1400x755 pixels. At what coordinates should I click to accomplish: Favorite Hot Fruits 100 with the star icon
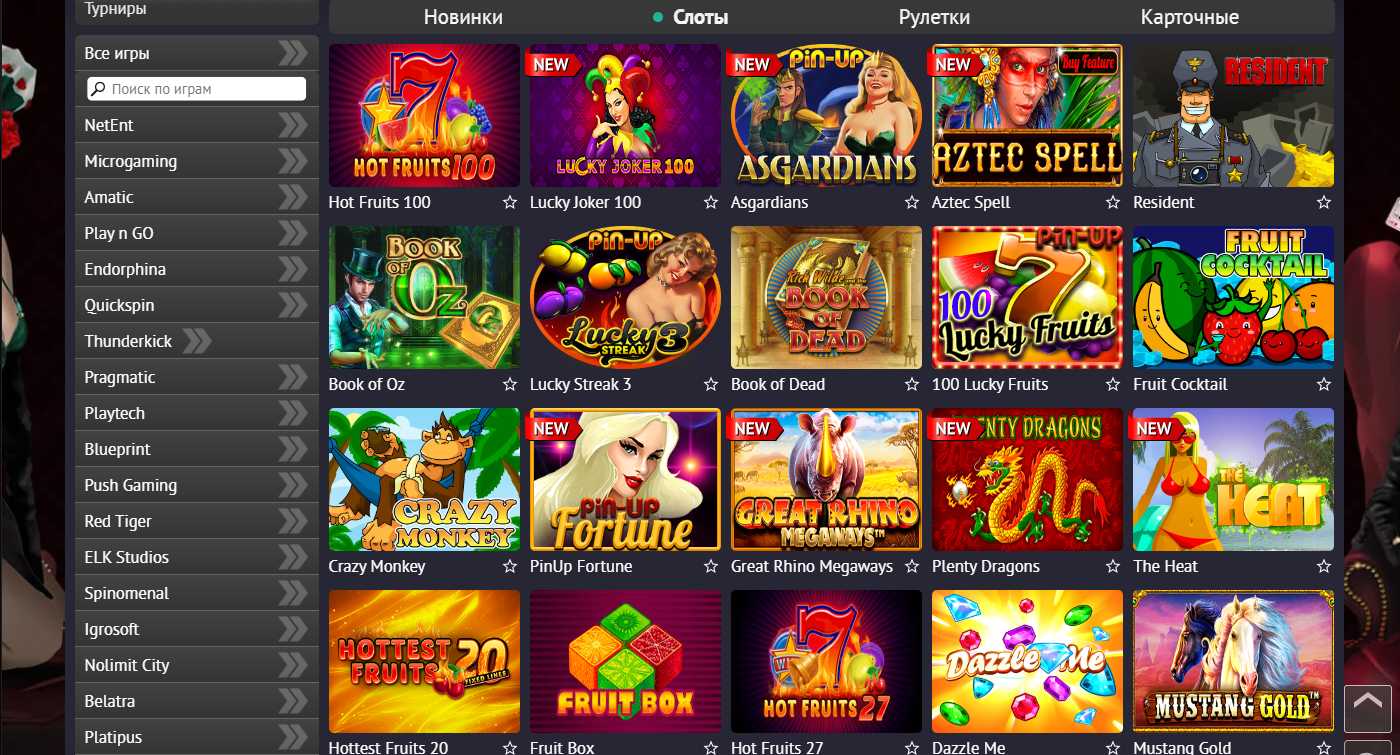click(510, 202)
